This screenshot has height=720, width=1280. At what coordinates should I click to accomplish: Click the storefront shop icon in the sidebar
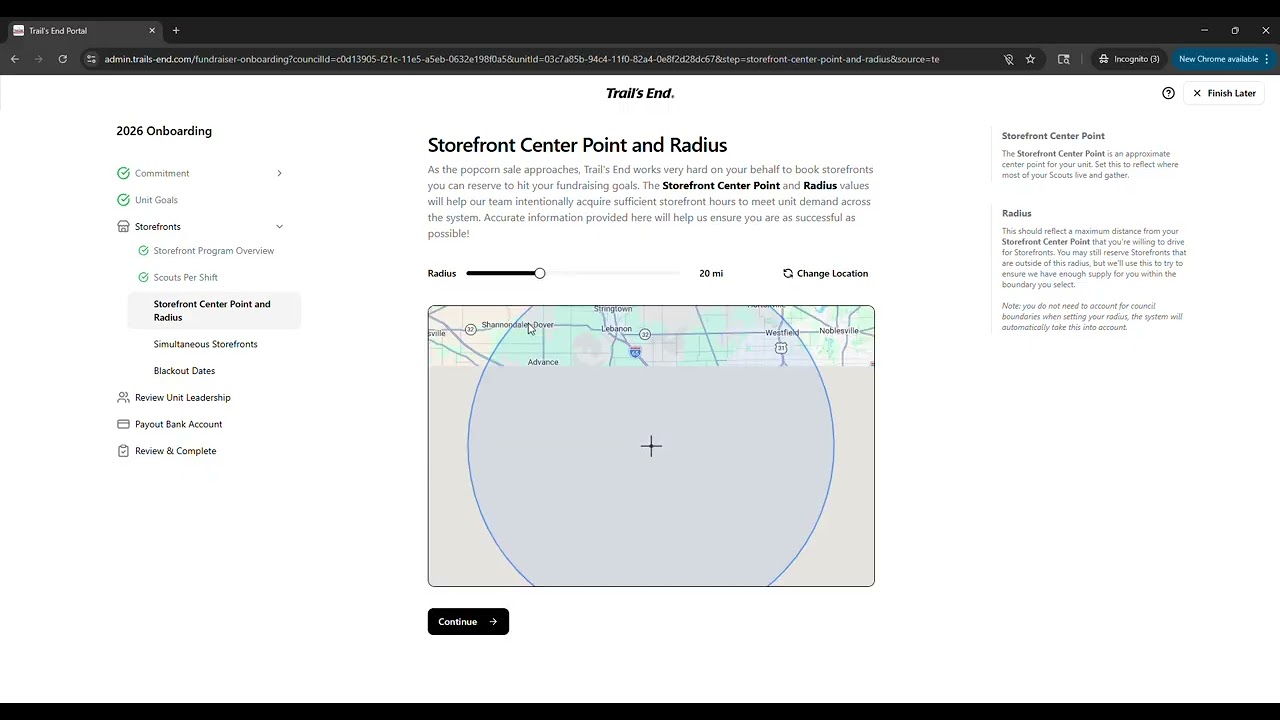tap(123, 227)
